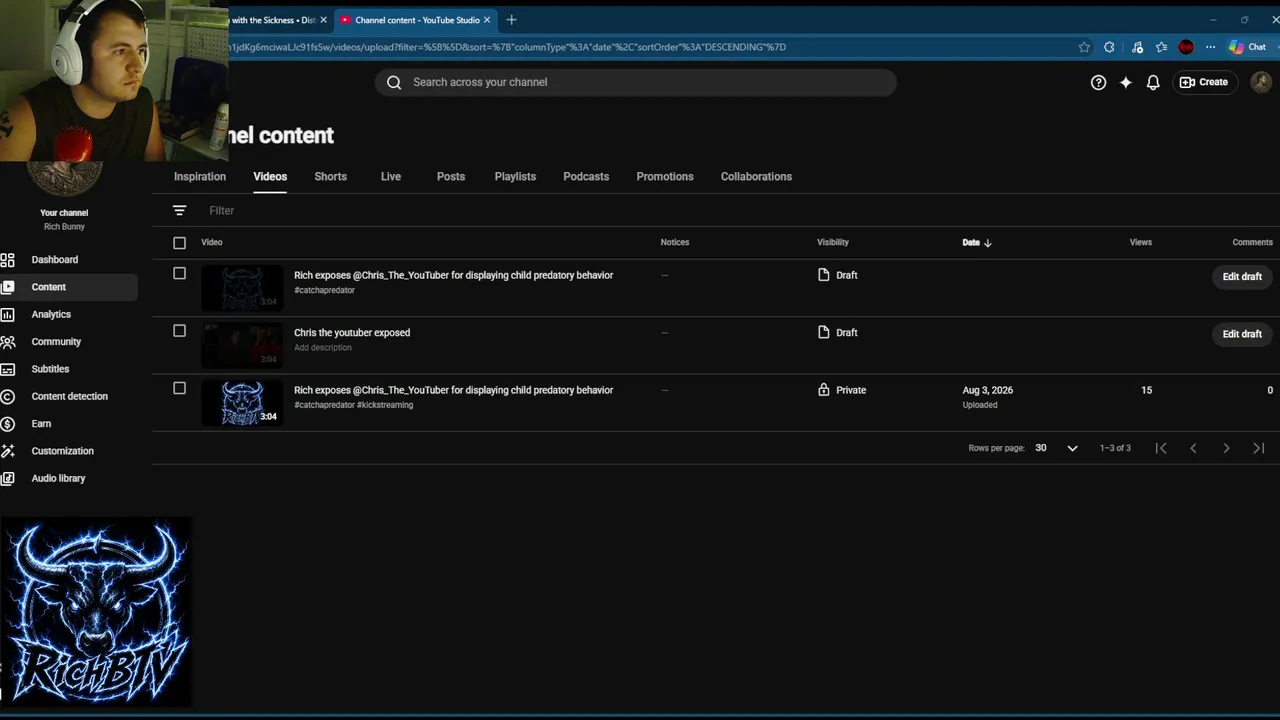Open the Copilot Chat button
The height and width of the screenshot is (720, 1280).
(x=1248, y=47)
